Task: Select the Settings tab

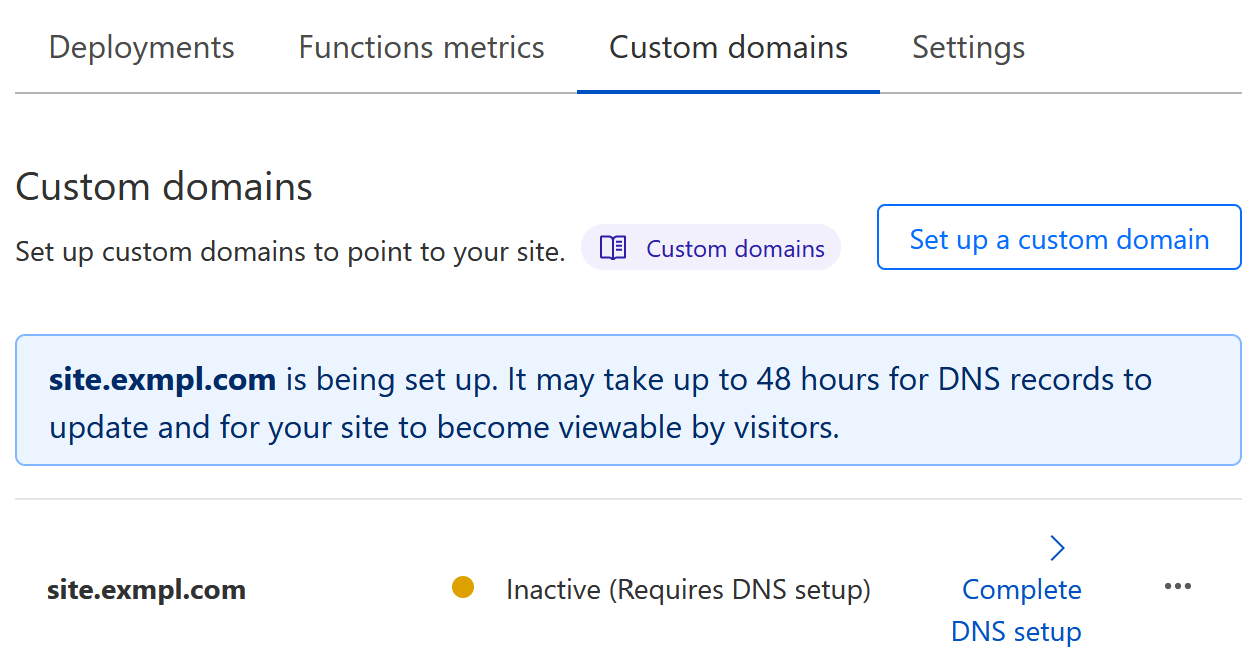Action: coord(967,46)
